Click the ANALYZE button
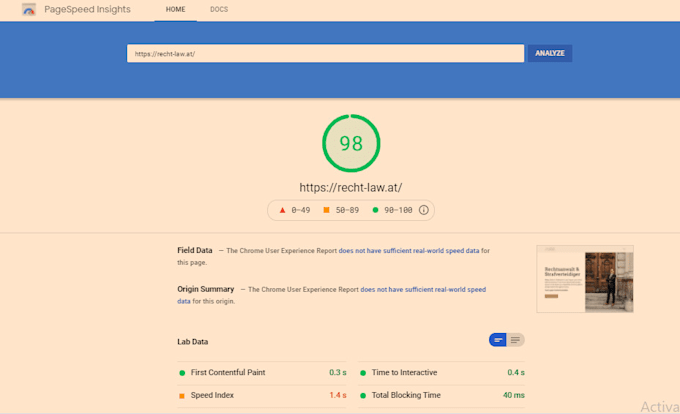Viewport: 680px width, 414px height. (x=550, y=53)
